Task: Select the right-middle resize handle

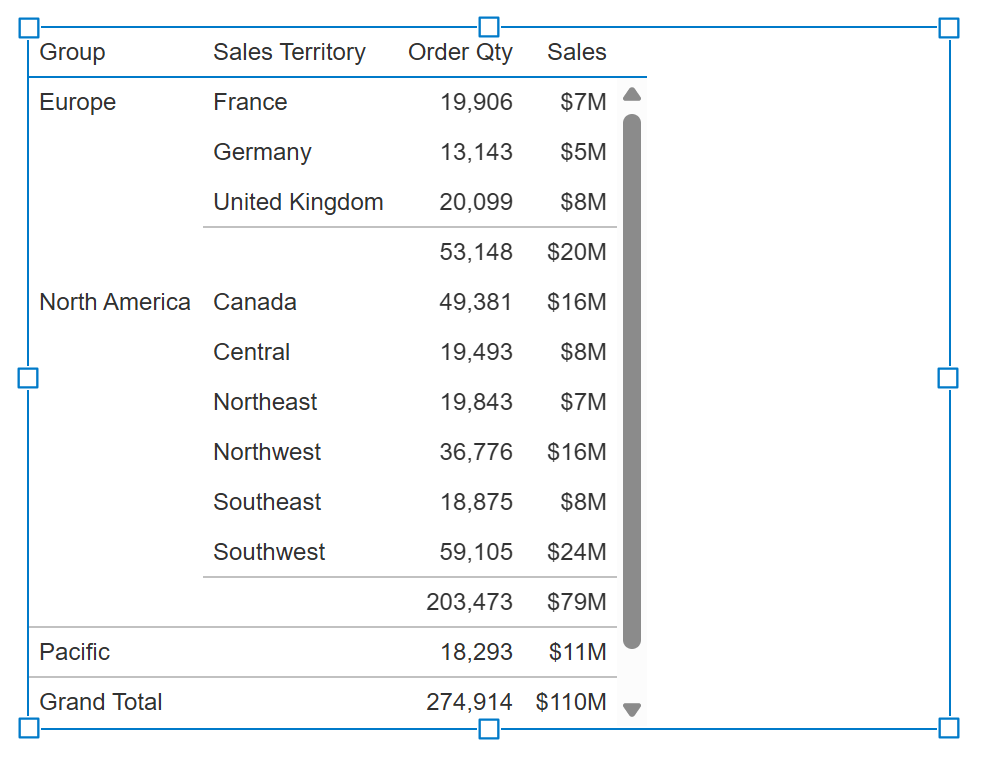Action: 947,377
